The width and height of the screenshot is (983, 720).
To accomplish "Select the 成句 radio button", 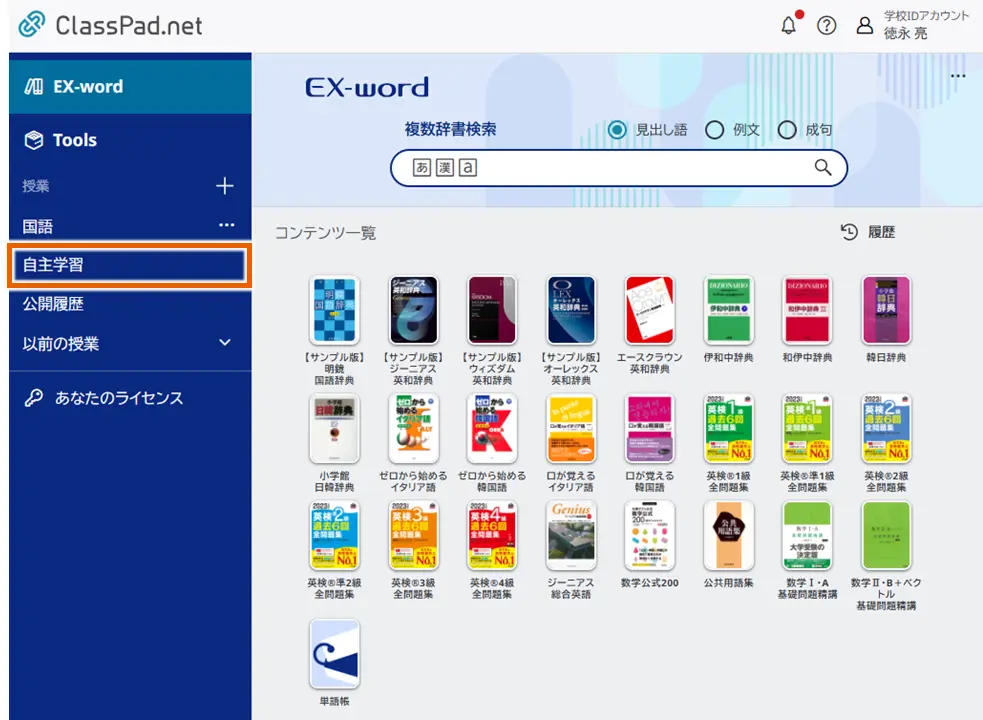I will [787, 130].
